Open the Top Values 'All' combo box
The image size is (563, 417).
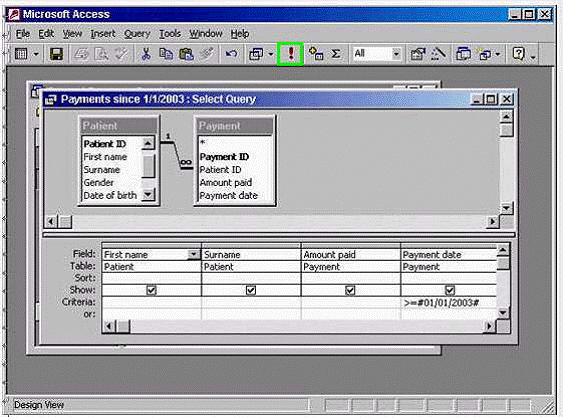click(x=396, y=54)
